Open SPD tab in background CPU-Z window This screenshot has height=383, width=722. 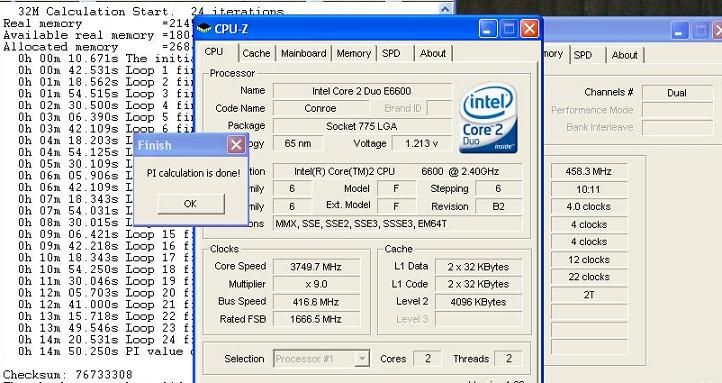point(582,55)
